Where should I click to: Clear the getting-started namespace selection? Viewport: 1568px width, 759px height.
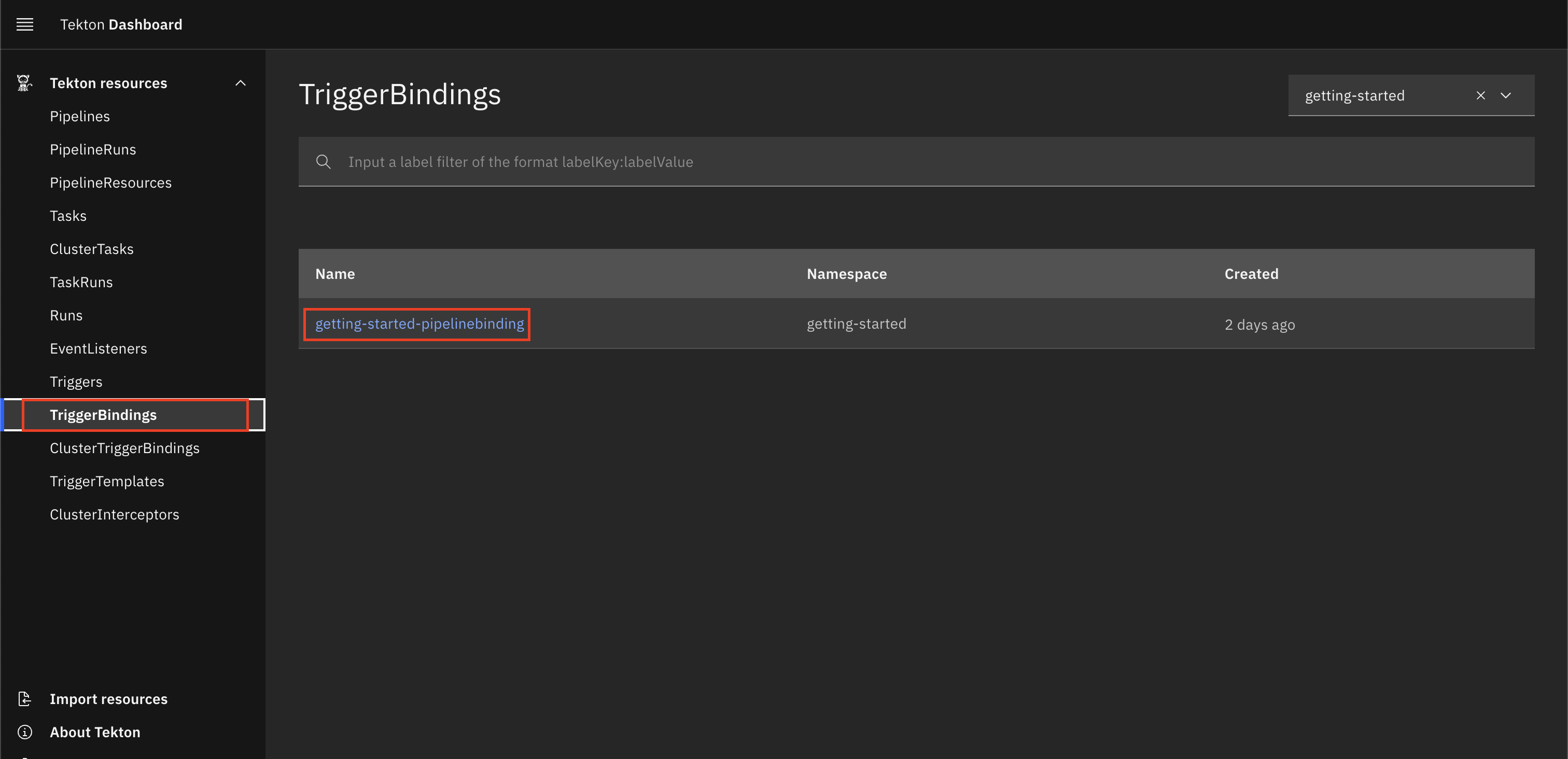(x=1480, y=95)
